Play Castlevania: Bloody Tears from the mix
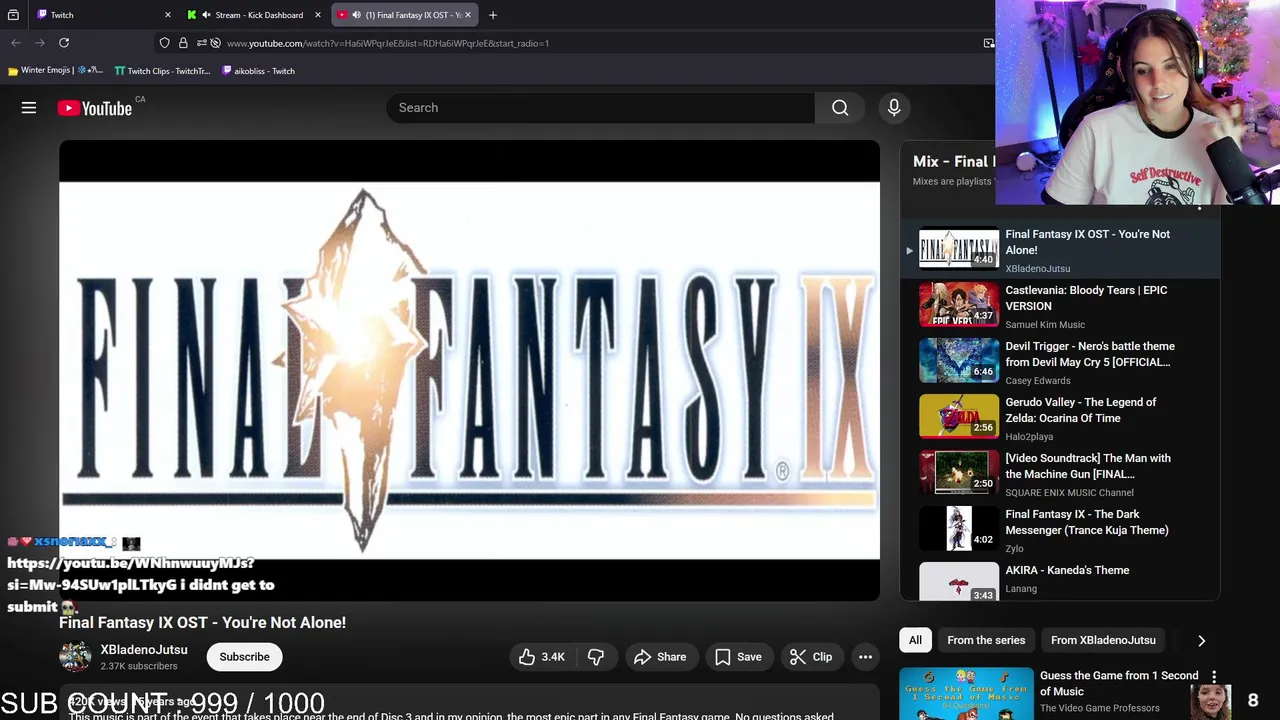This screenshot has width=1280, height=720. (1060, 306)
